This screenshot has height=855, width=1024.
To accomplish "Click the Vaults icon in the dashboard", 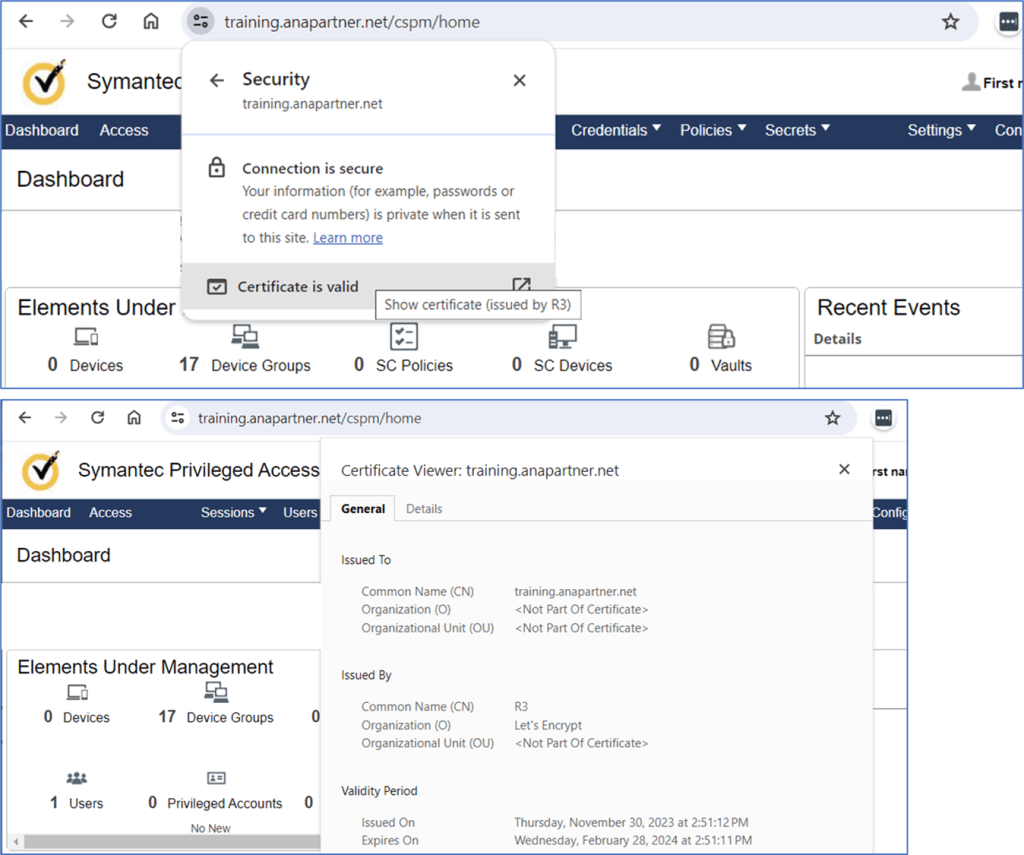I will 720,336.
